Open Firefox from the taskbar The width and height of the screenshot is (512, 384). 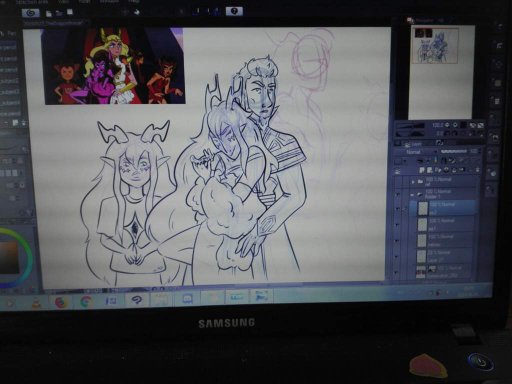tap(61, 302)
